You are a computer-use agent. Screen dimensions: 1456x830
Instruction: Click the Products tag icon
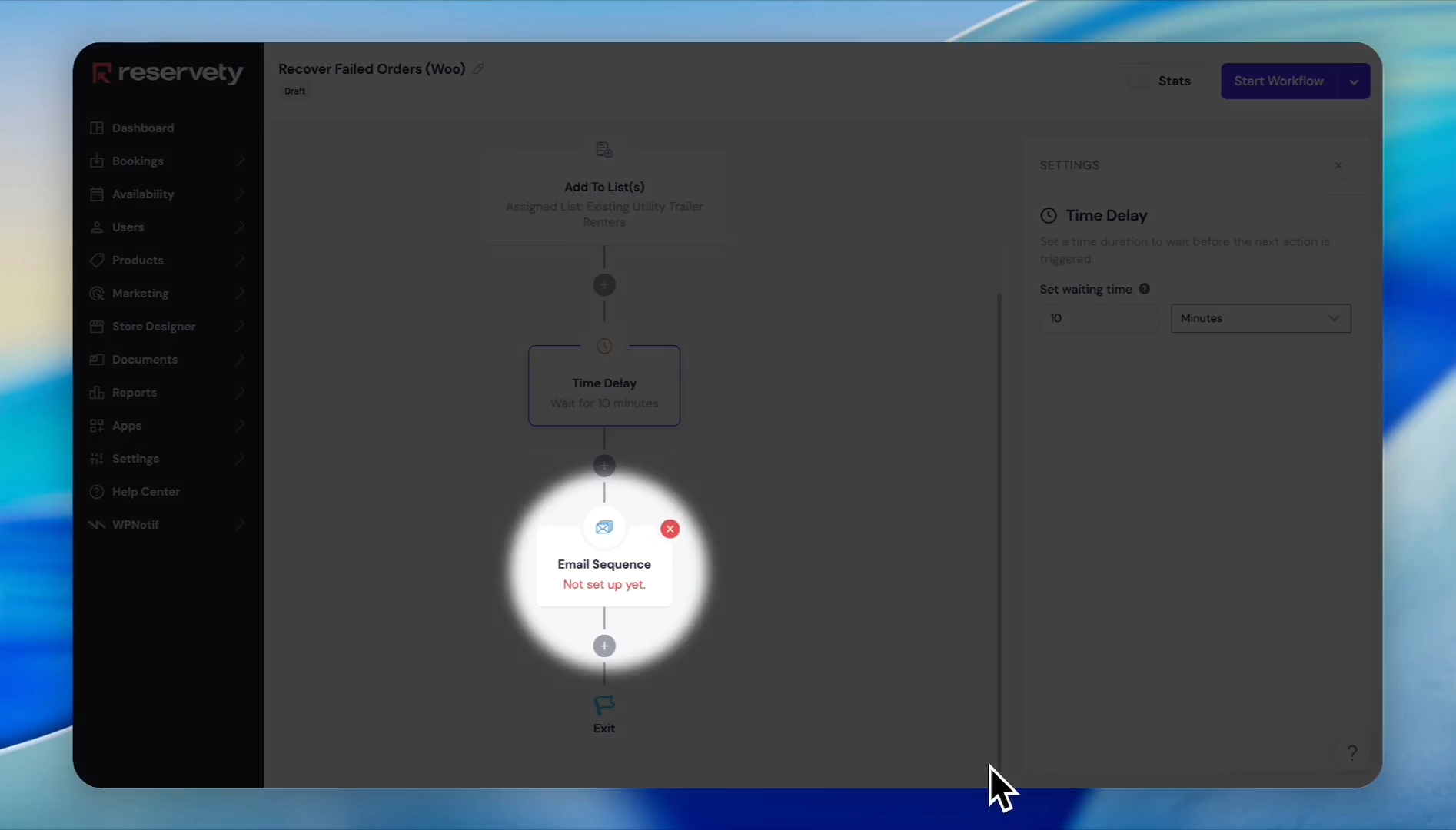coord(97,260)
